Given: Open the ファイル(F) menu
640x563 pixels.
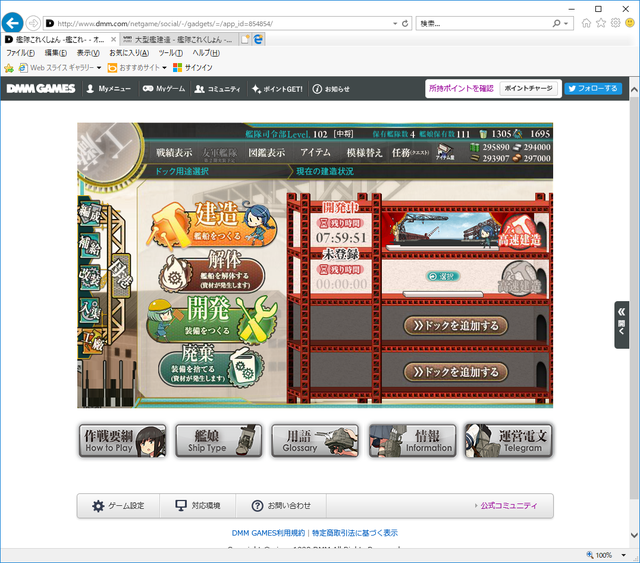Looking at the screenshot, I should click(20, 53).
